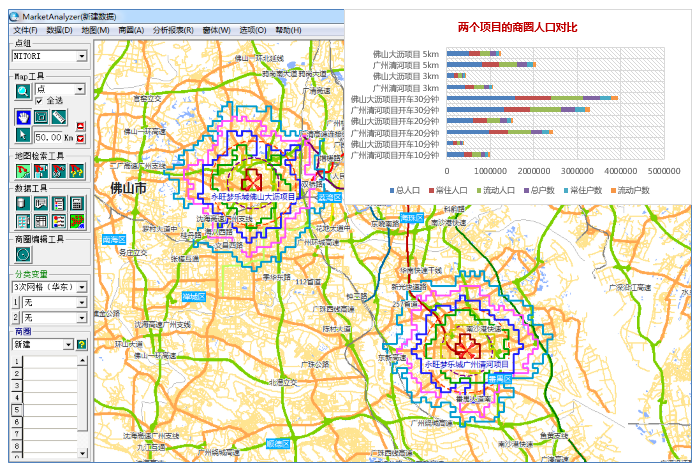Open the 商圈(A) menu
This screenshot has width=699, height=467.
pos(131,30)
